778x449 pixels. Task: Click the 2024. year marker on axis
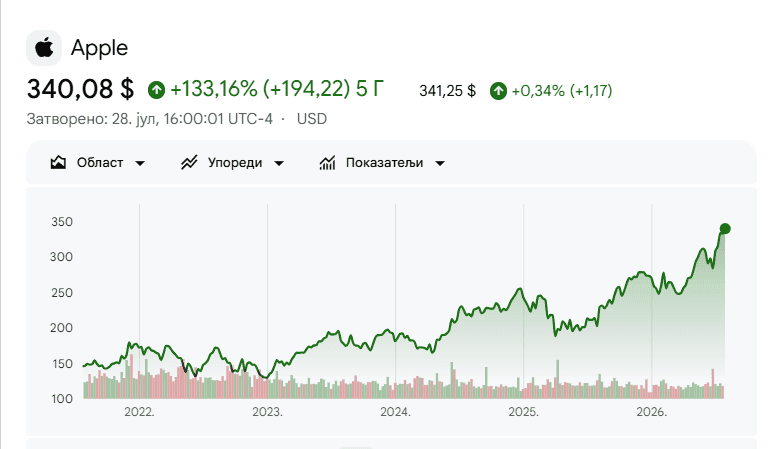pyautogui.click(x=395, y=412)
